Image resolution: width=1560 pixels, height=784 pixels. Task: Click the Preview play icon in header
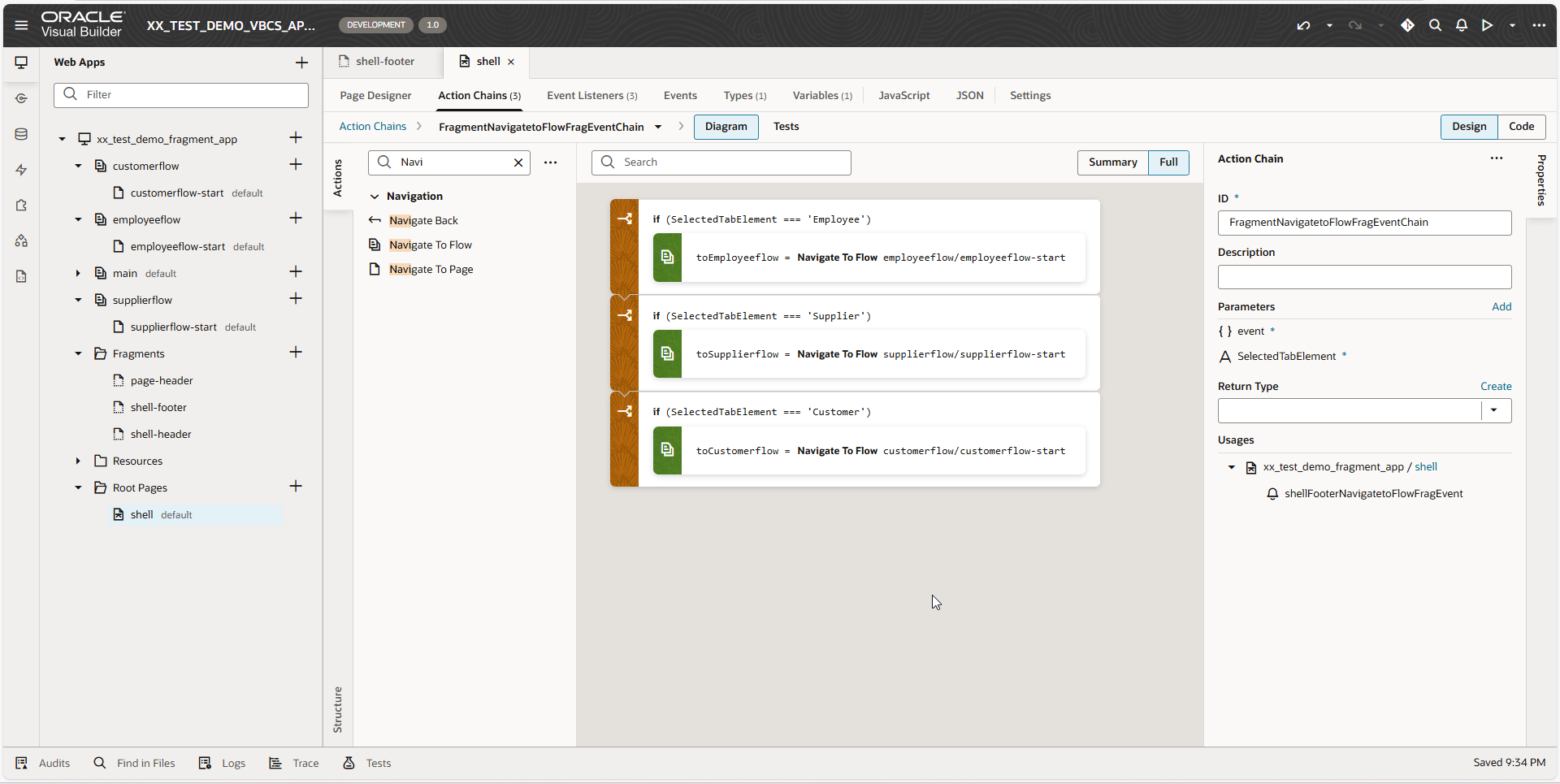[x=1487, y=25]
